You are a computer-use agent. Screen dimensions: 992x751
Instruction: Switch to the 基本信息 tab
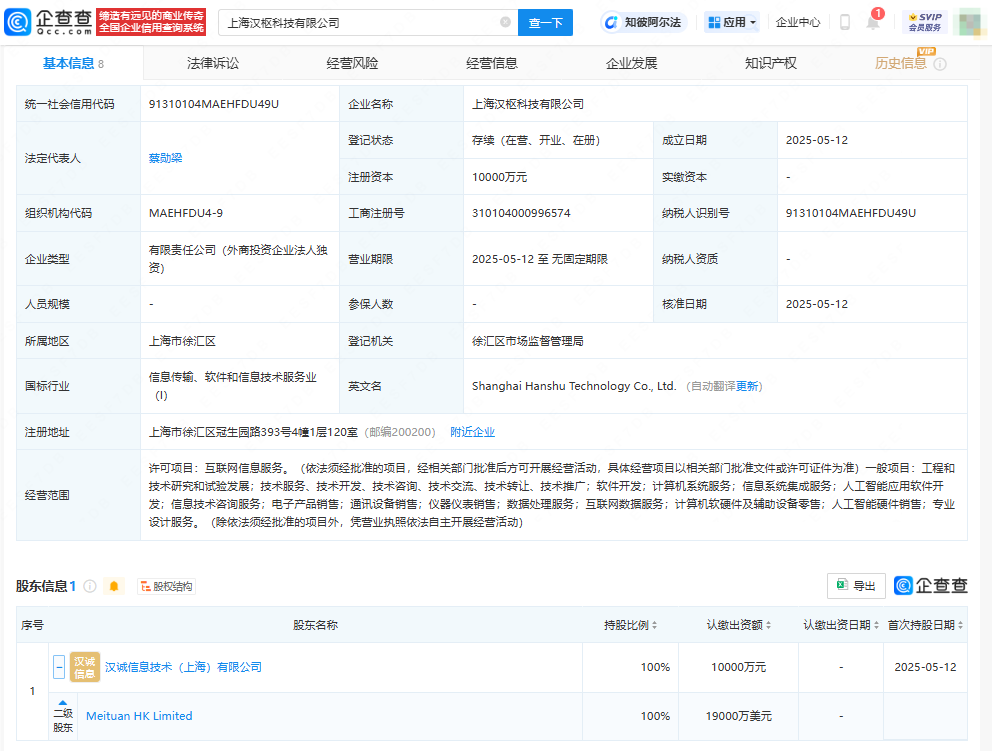pyautogui.click(x=73, y=63)
